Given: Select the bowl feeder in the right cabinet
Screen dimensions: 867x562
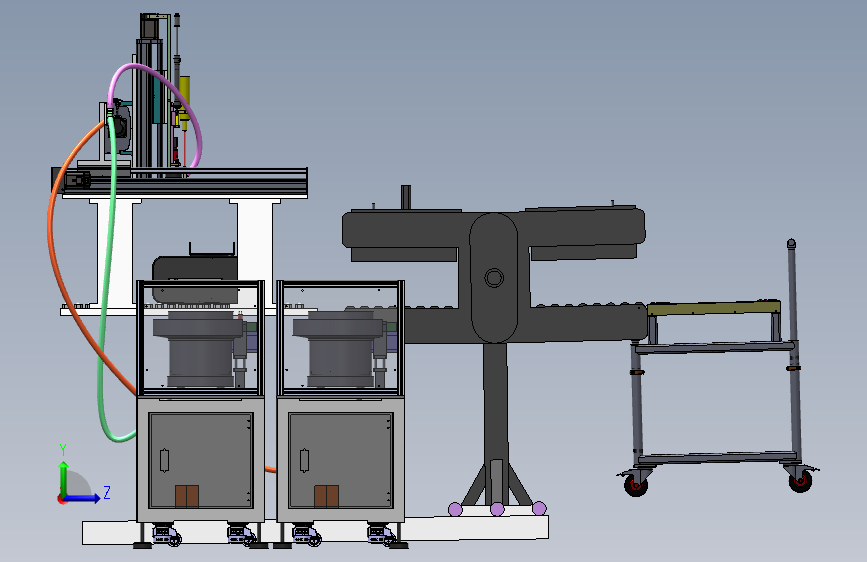Looking at the screenshot, I should click(338, 348).
